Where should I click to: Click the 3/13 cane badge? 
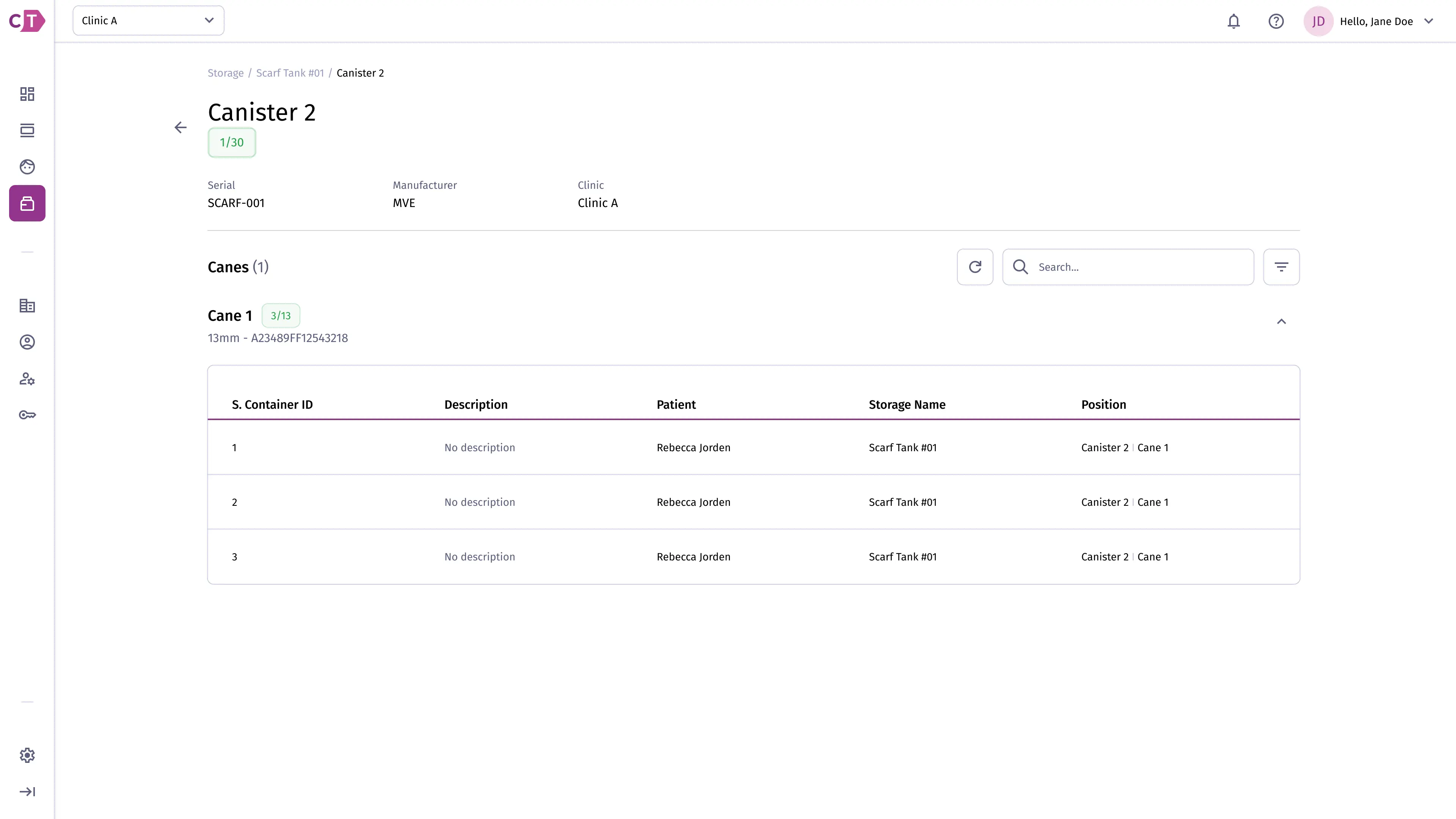(x=281, y=315)
